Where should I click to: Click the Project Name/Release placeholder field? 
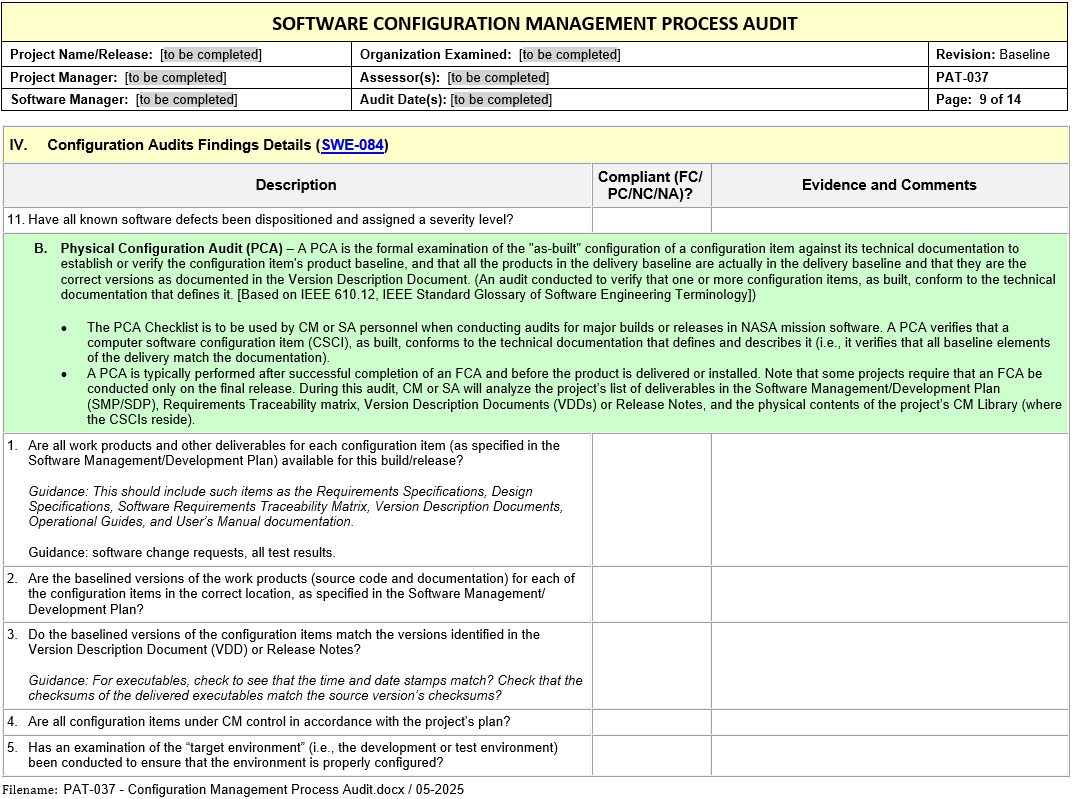pyautogui.click(x=211, y=55)
